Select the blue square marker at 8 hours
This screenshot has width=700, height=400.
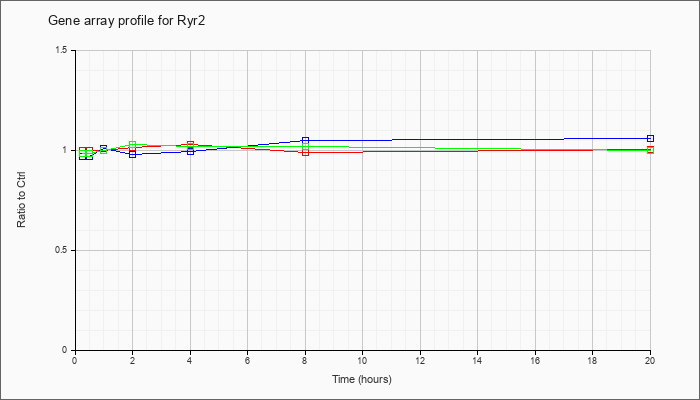tap(305, 140)
